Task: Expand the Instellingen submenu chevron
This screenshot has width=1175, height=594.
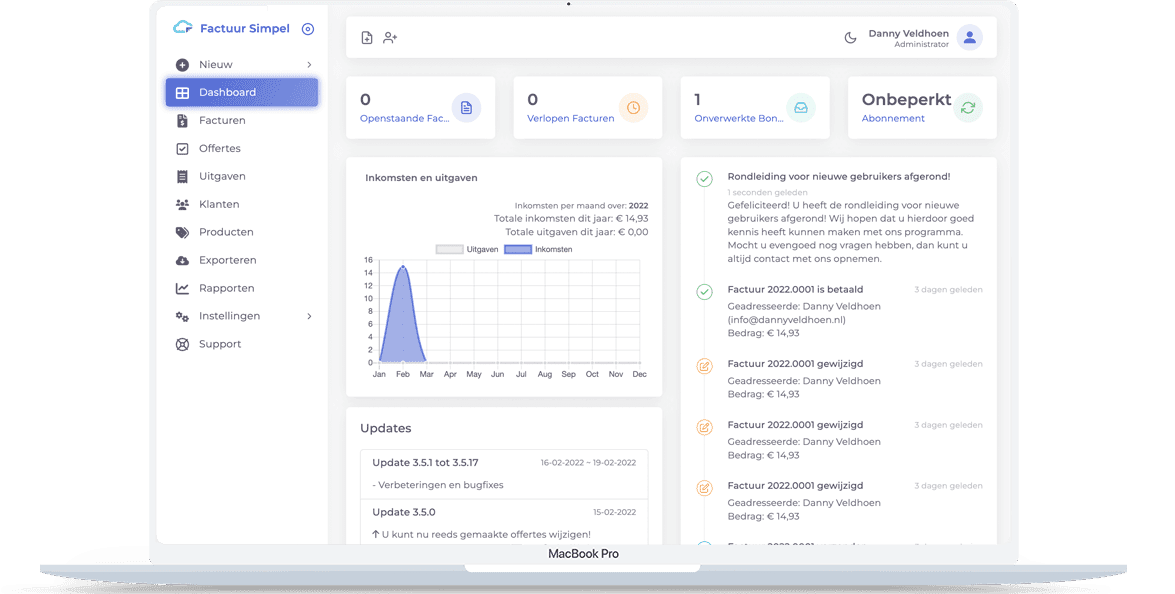Action: (308, 316)
